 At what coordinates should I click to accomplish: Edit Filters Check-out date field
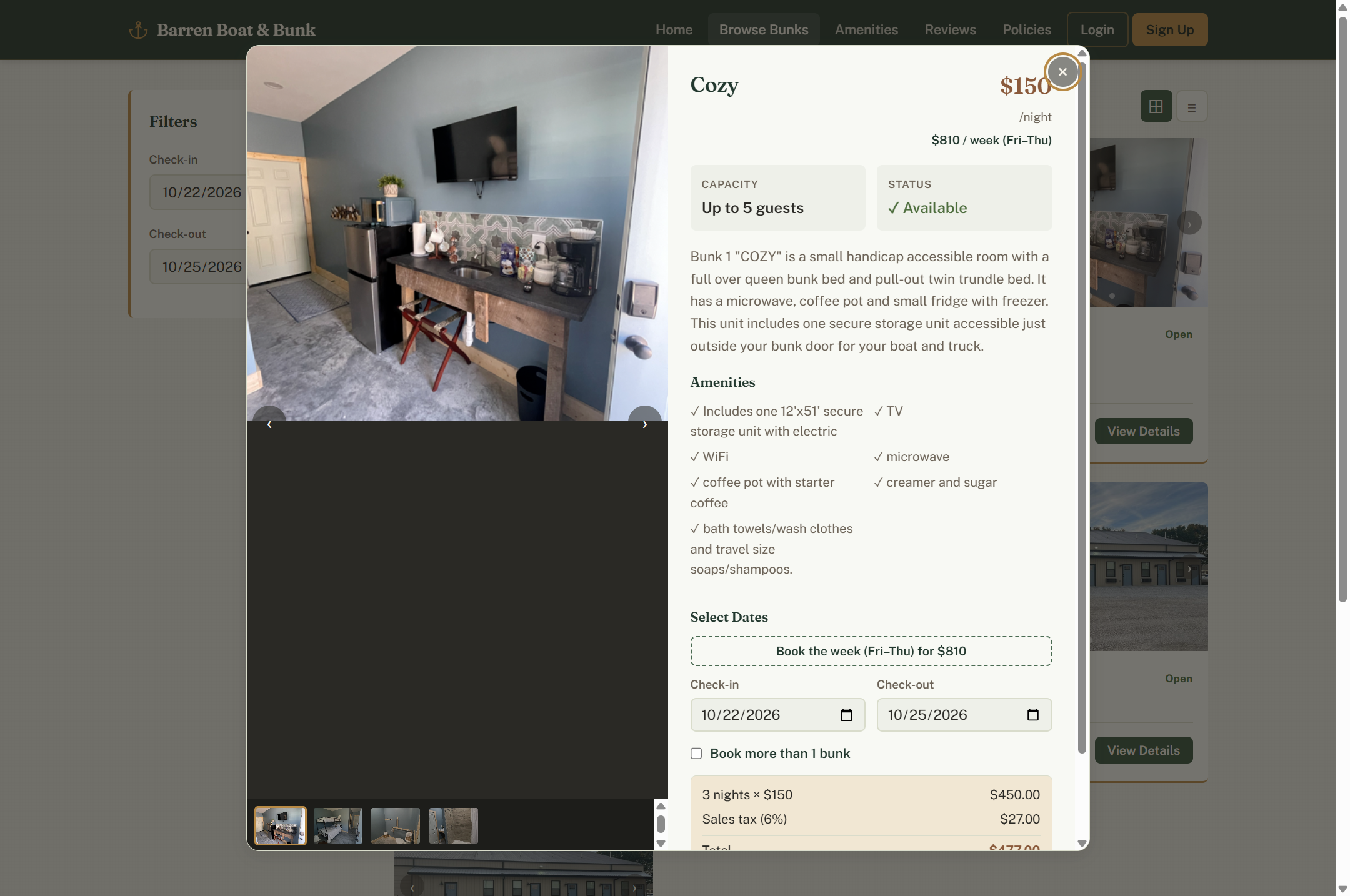(x=198, y=267)
